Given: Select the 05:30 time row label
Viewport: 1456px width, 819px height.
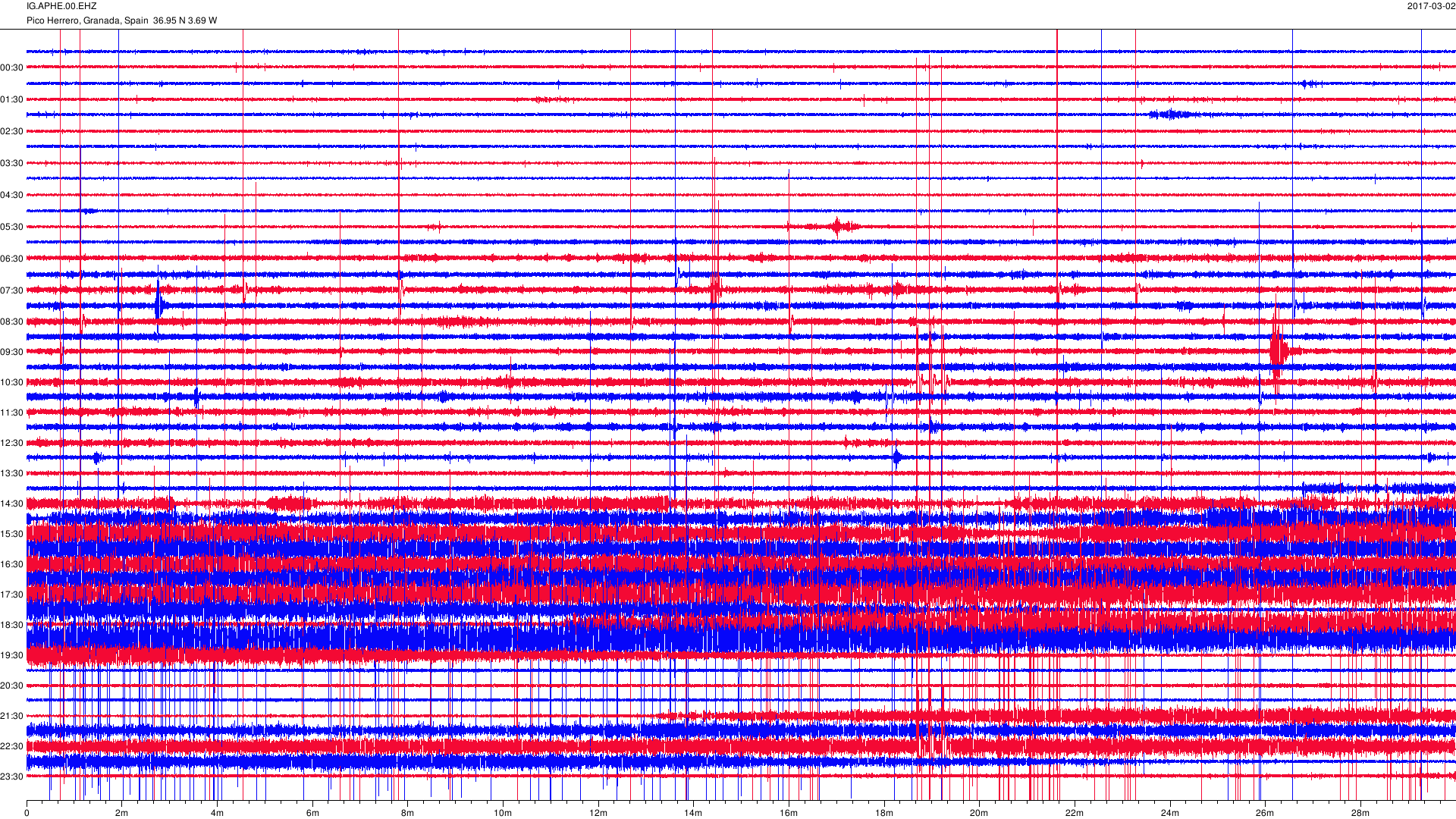Looking at the screenshot, I should pos(12,227).
